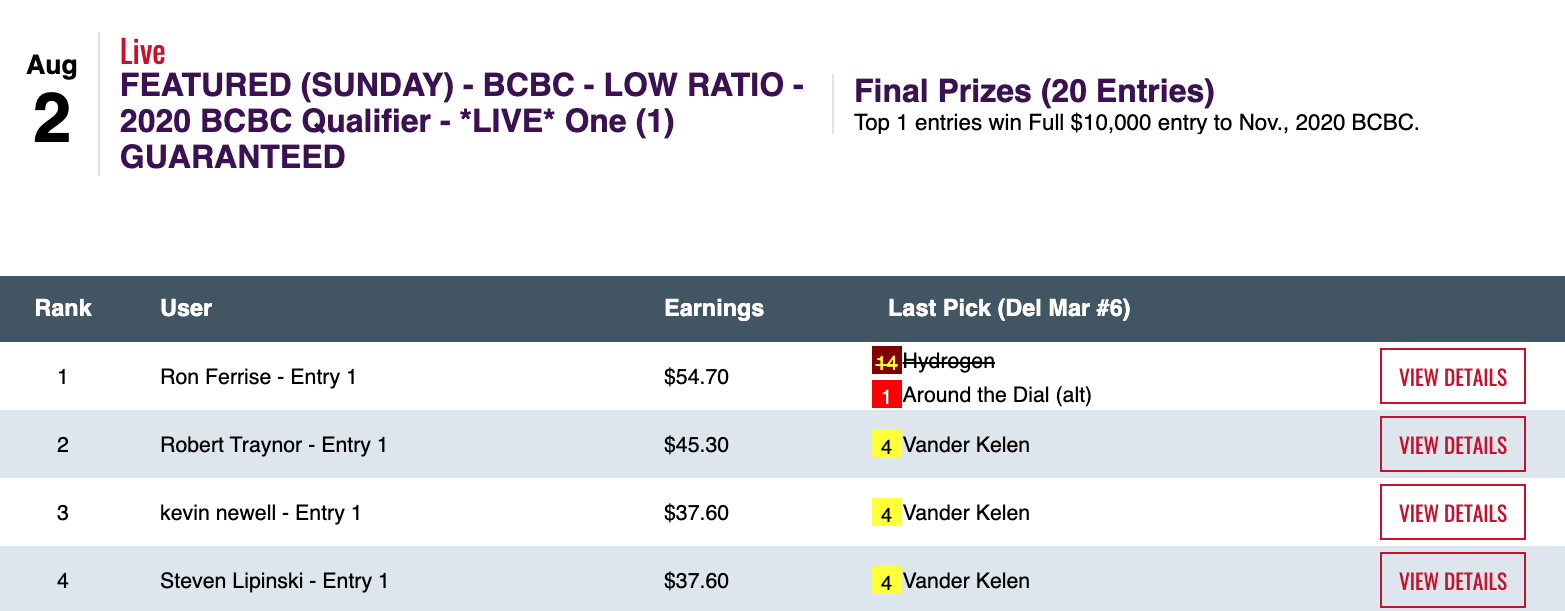This screenshot has height=611, width=1565.
Task: Click the Last Pick (Del Mar #6) header
Action: click(x=1008, y=308)
